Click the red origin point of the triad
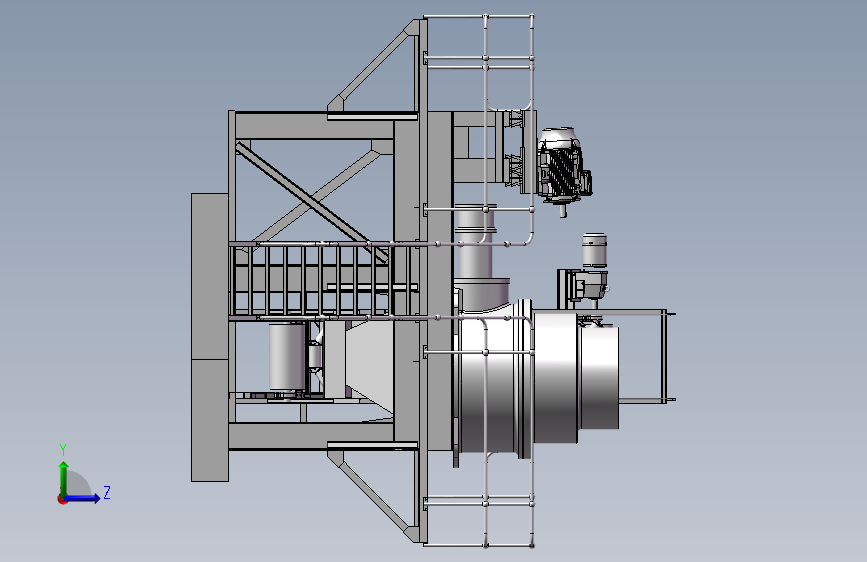 pos(62,500)
